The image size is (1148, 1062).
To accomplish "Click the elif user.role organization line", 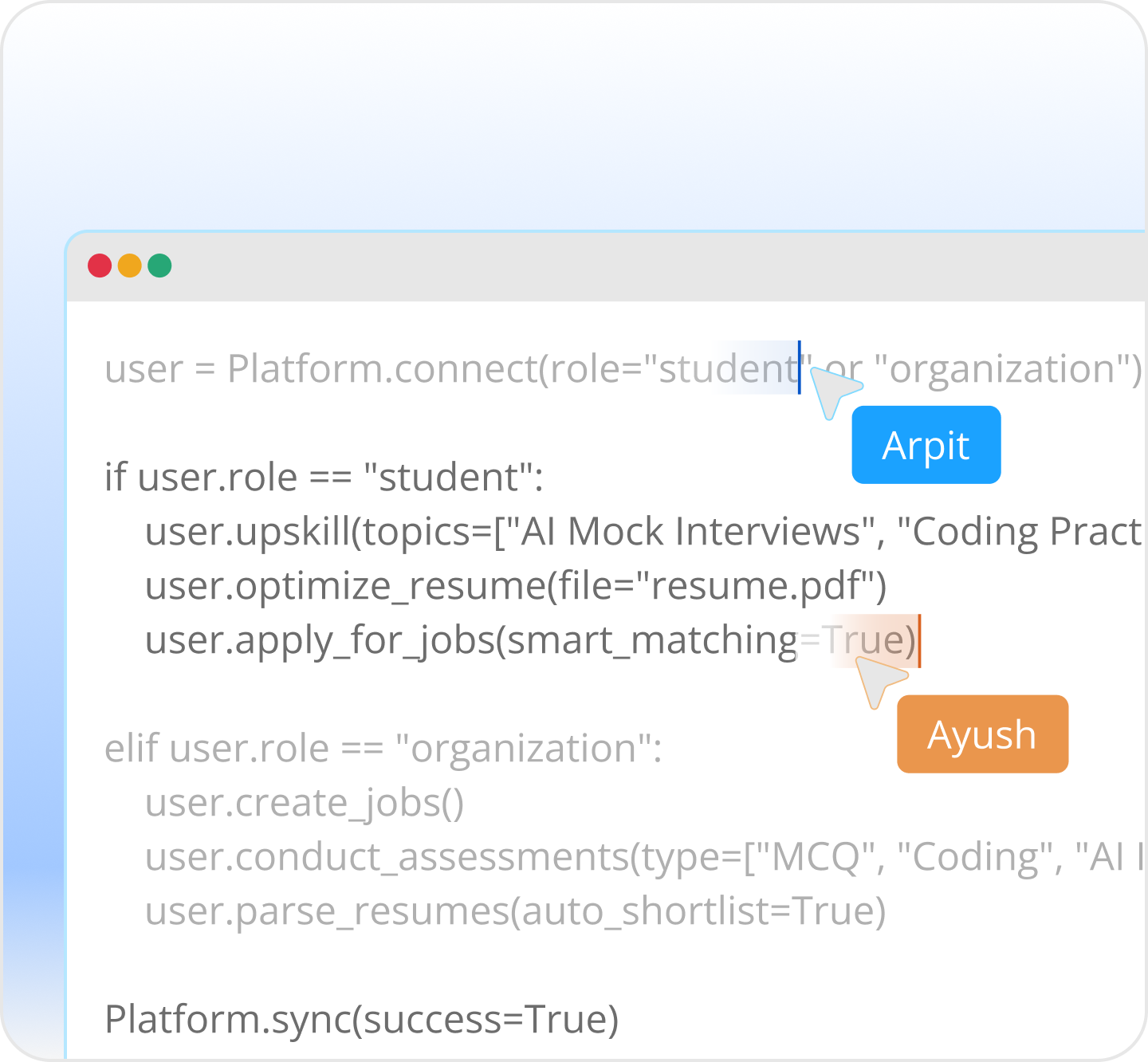I will (x=387, y=748).
